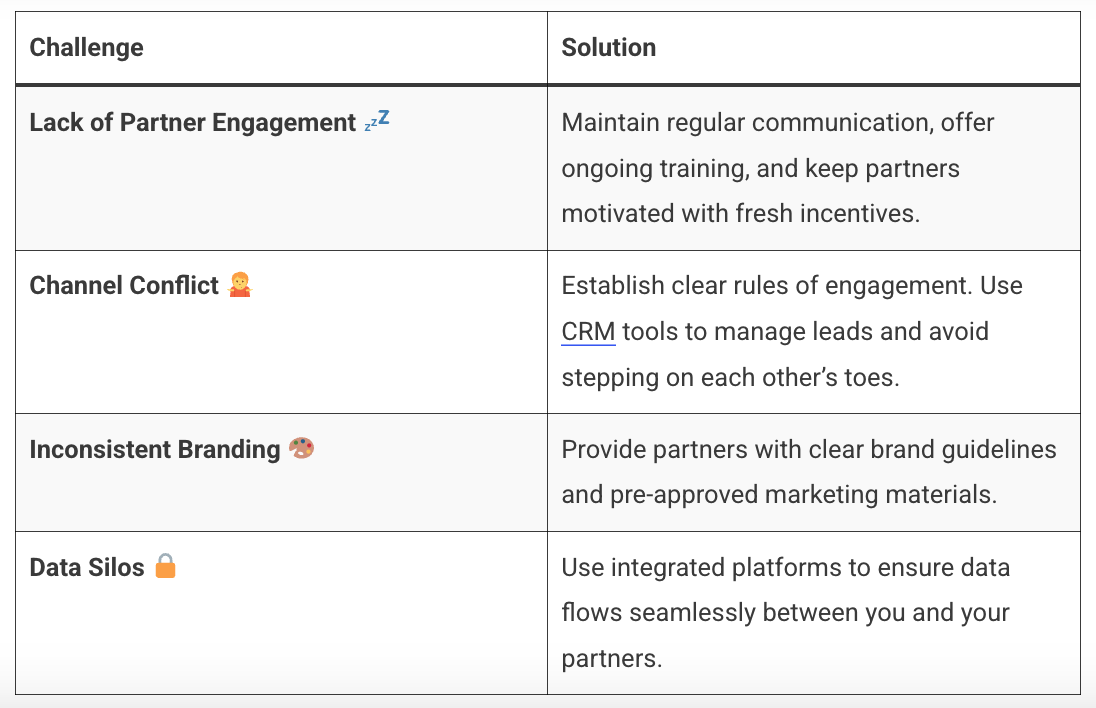Viewport: 1096px width, 708px height.
Task: Click the person shrugging emoji
Action: (x=240, y=284)
